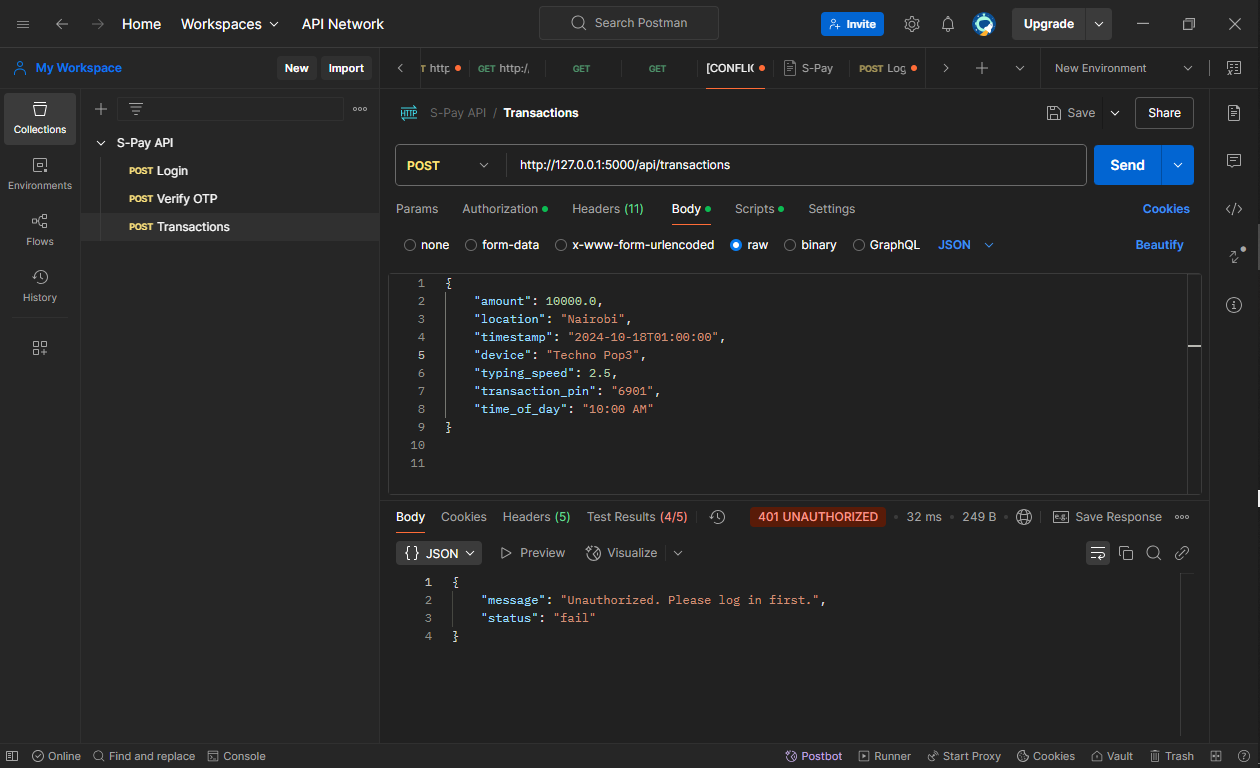
Task: Open the Console in status bar
Action: pyautogui.click(x=236, y=756)
